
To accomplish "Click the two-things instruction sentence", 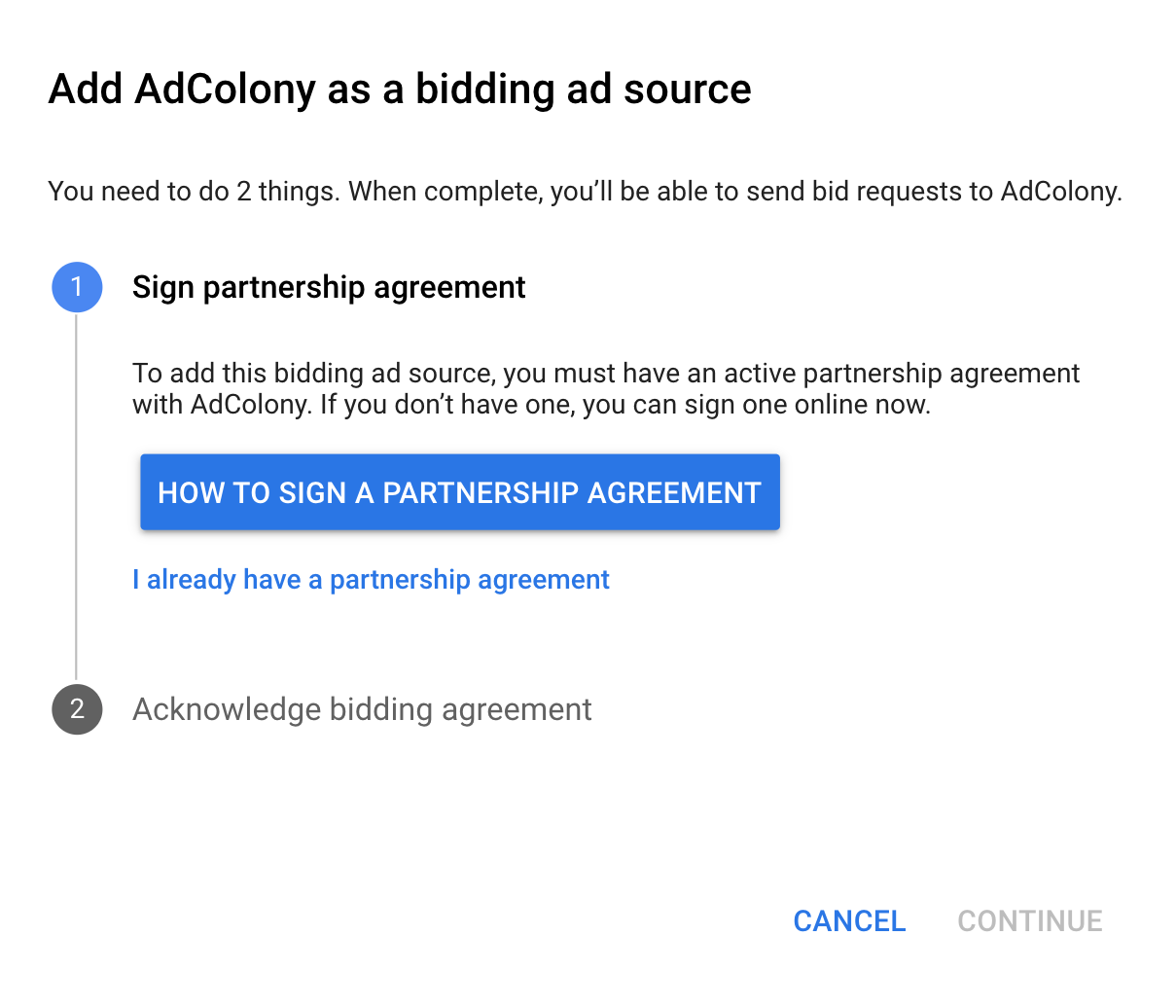I will tap(586, 191).
